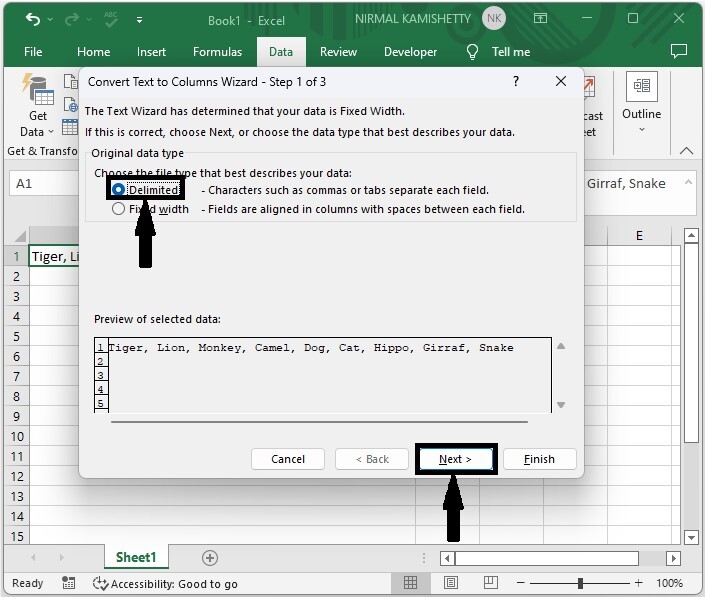Open the Formulas tab
The height and width of the screenshot is (597, 705).
(218, 52)
